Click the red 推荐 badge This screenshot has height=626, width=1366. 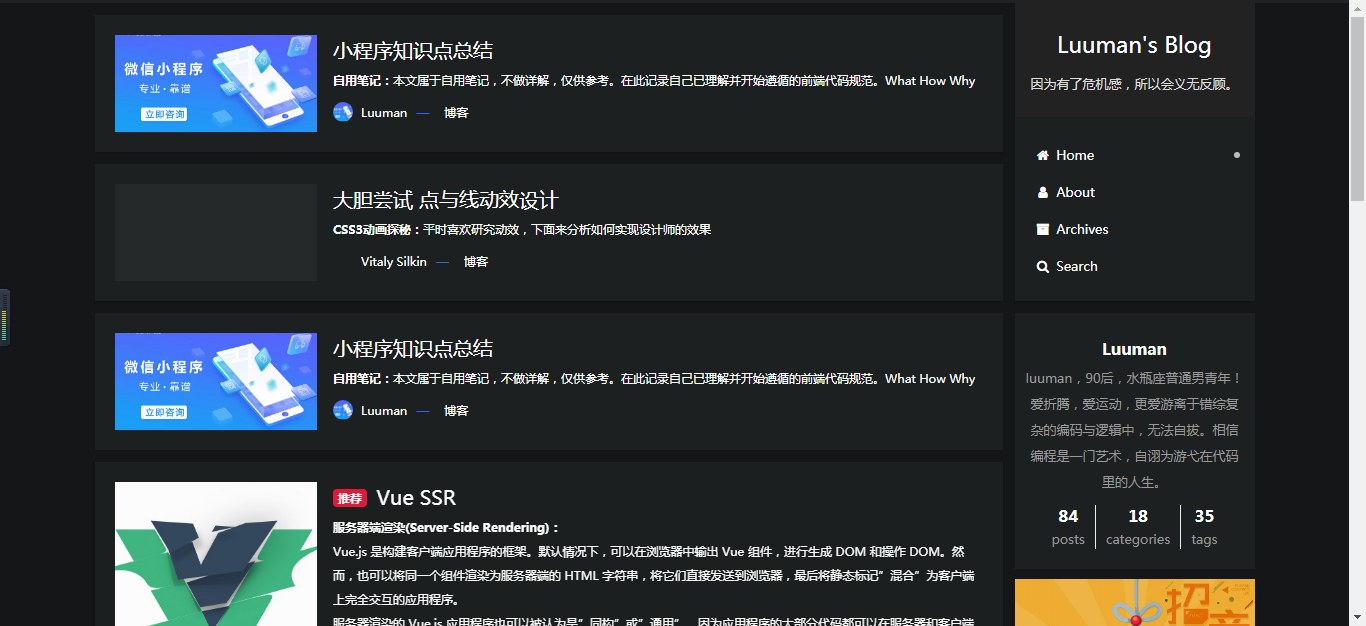click(350, 498)
